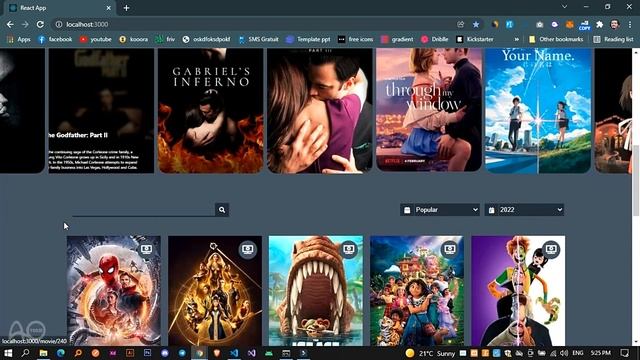Open the Encanto movie poster
The width and height of the screenshot is (640, 360).
pyautogui.click(x=417, y=291)
